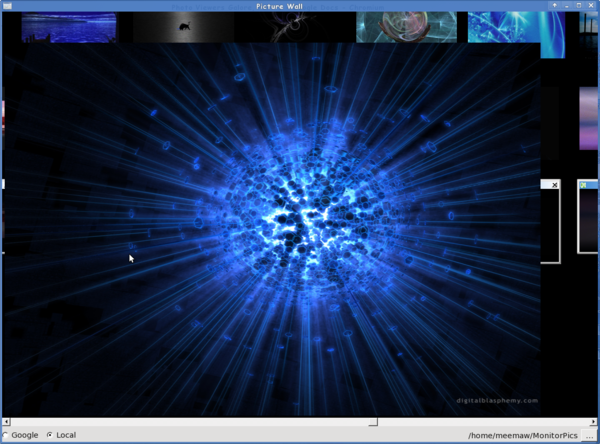Click the up-arrow shade button in the title bar
600x444 pixels.
click(554, 5)
